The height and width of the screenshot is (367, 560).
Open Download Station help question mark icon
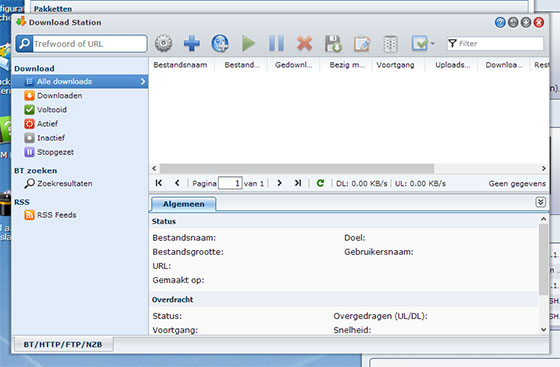500,22
